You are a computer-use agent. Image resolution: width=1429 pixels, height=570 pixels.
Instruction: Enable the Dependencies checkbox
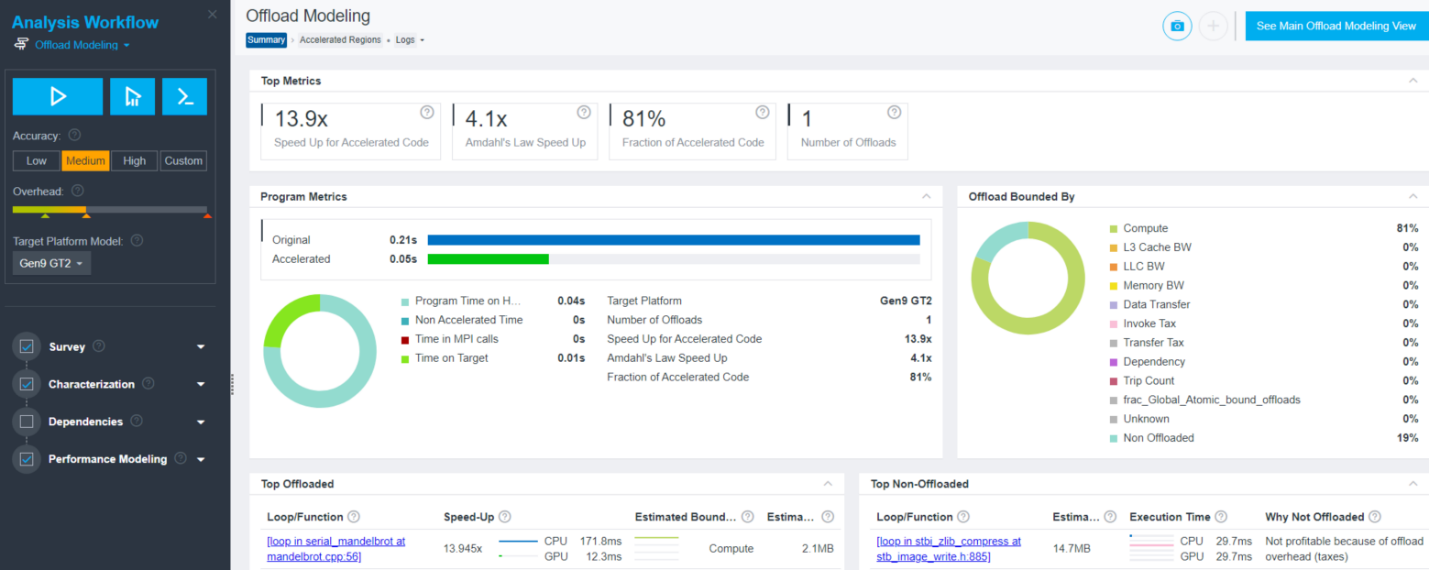click(27, 422)
